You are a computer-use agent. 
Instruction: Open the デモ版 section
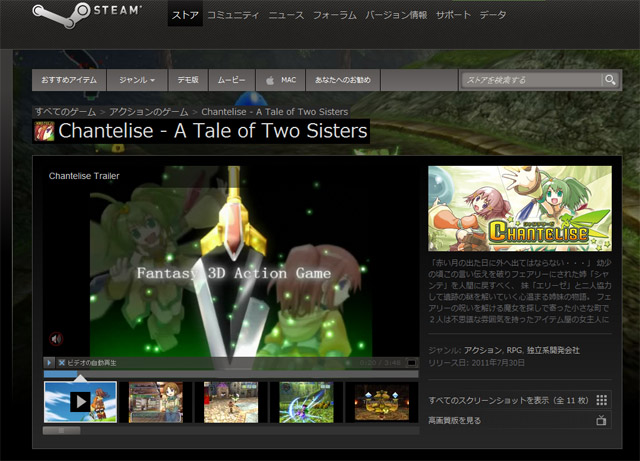[188, 80]
